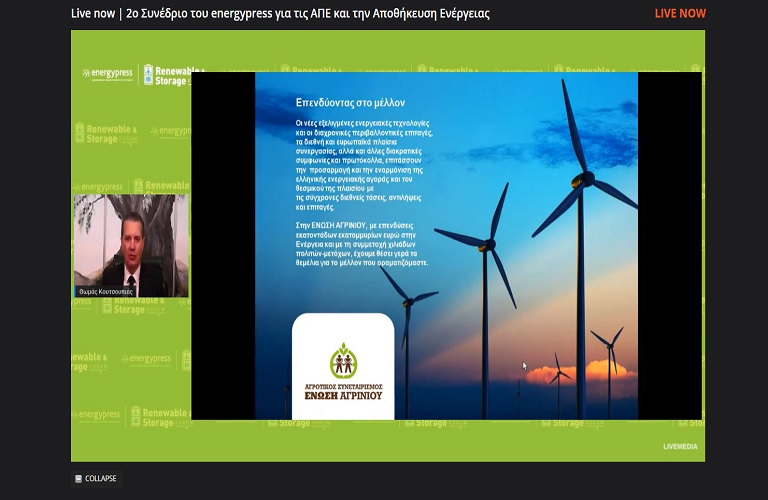Click the ΕΝΩΣΗ ΑΓΡΙΝΙΟΥ logo on slide

[x=343, y=372]
